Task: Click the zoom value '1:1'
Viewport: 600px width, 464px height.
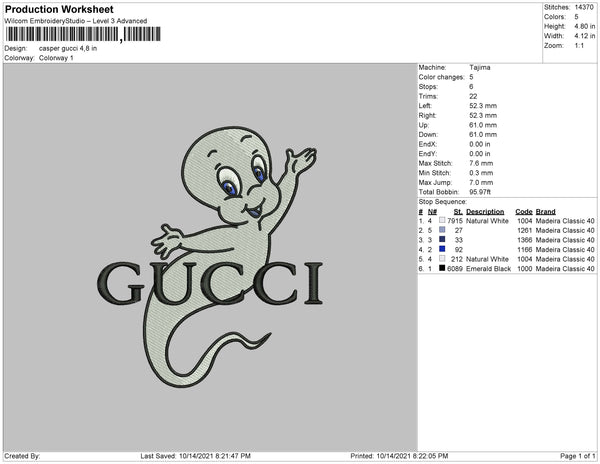Action: [579, 46]
